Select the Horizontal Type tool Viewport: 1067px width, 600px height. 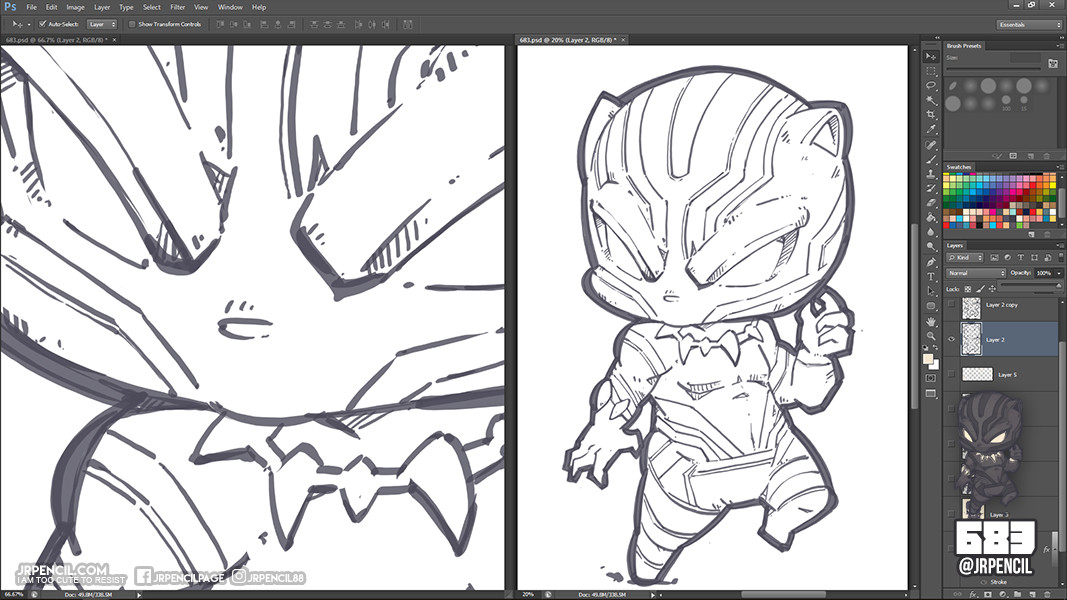pos(931,276)
